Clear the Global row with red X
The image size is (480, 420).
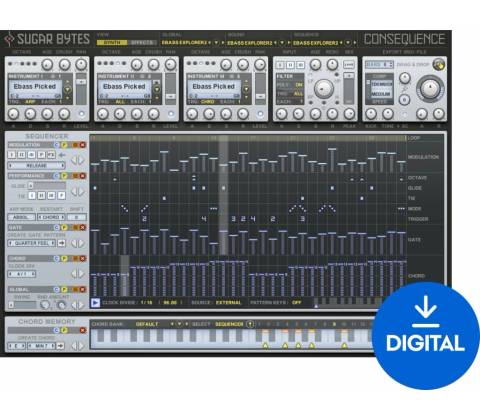pyautogui.click(x=82, y=289)
